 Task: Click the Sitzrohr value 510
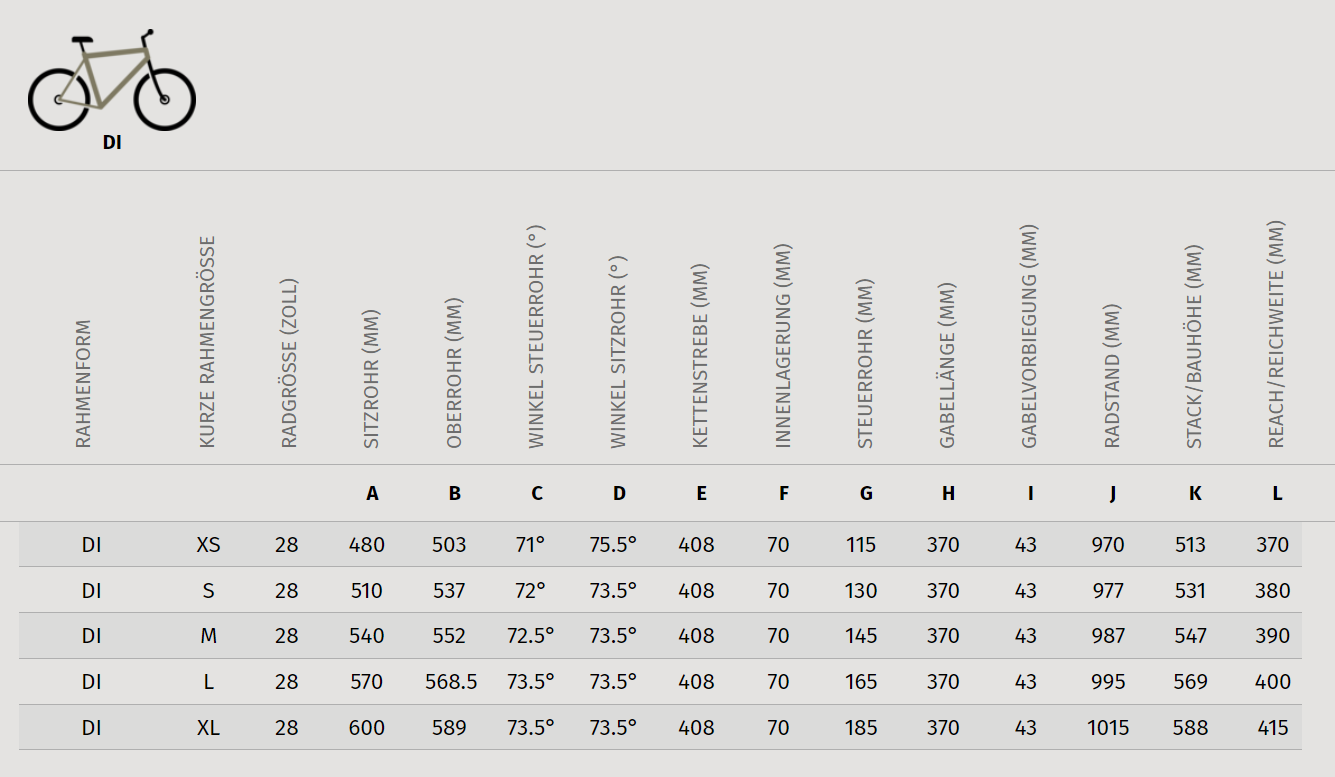367,591
